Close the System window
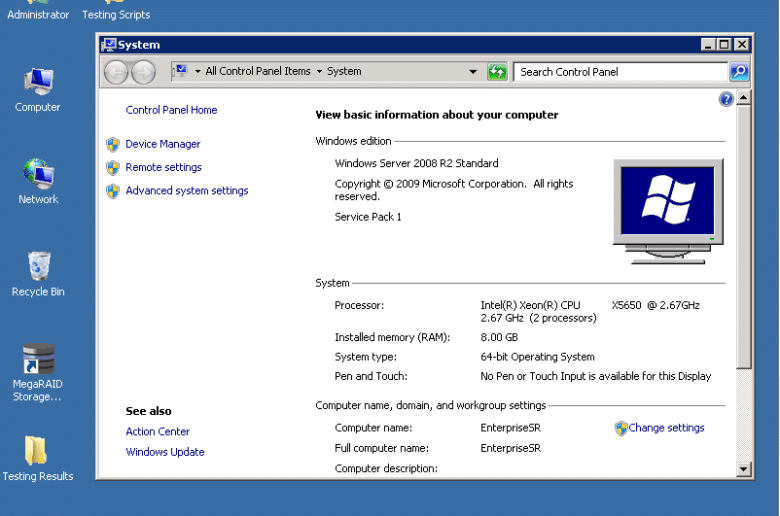Viewport: 780px width, 516px height. [741, 45]
